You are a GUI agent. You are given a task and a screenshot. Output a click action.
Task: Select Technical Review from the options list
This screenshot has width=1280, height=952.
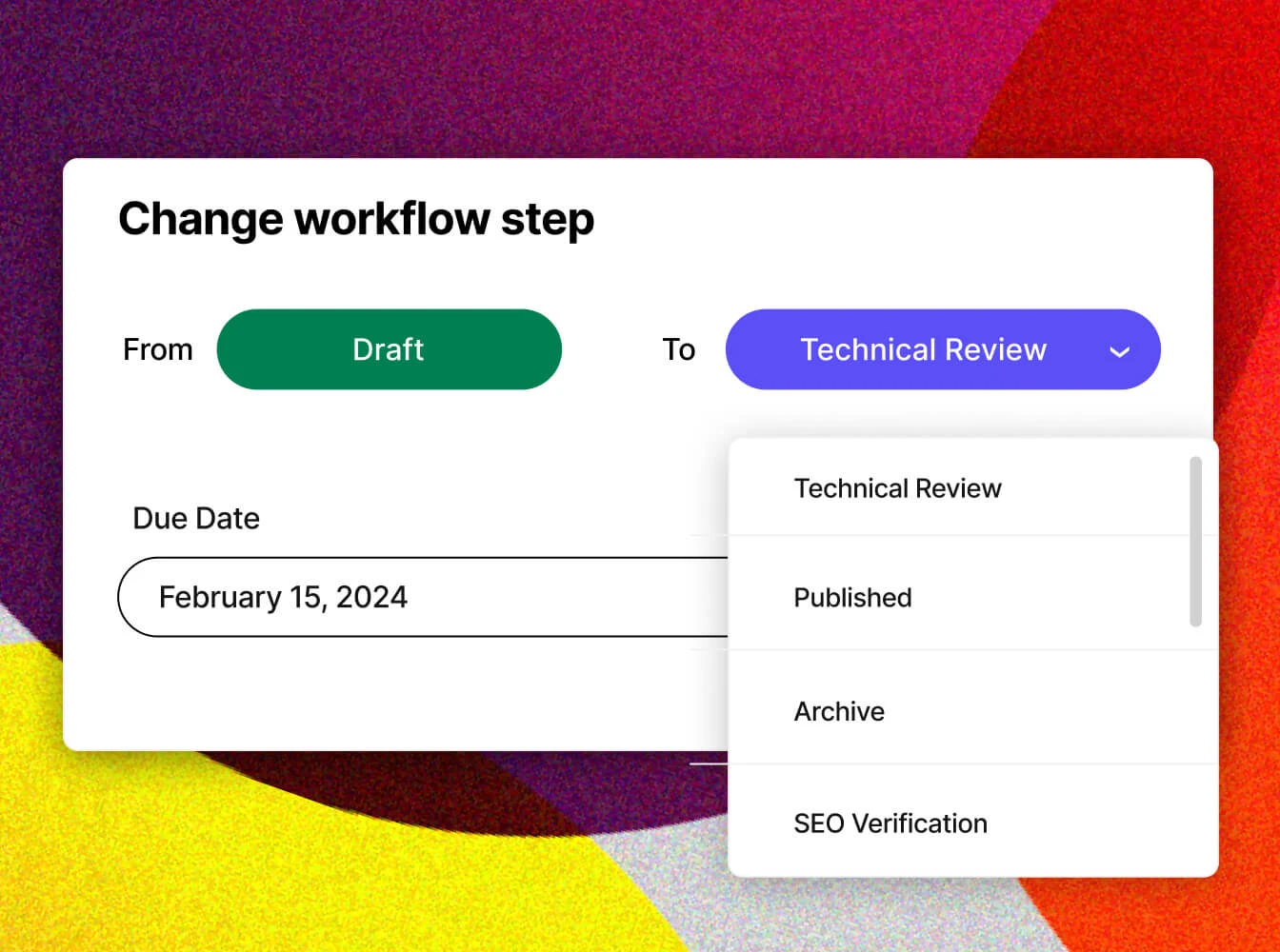[897, 488]
